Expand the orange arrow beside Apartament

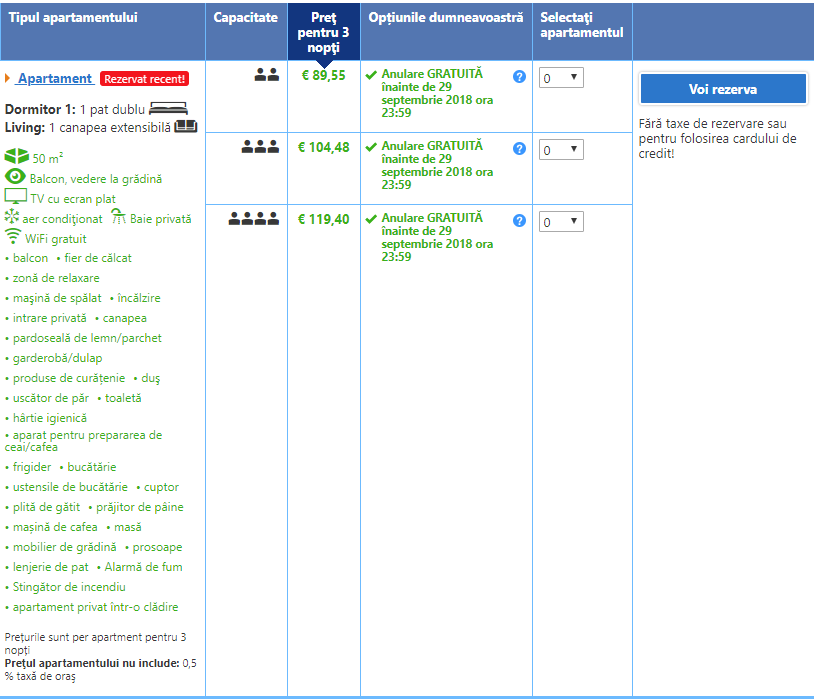click(x=8, y=78)
